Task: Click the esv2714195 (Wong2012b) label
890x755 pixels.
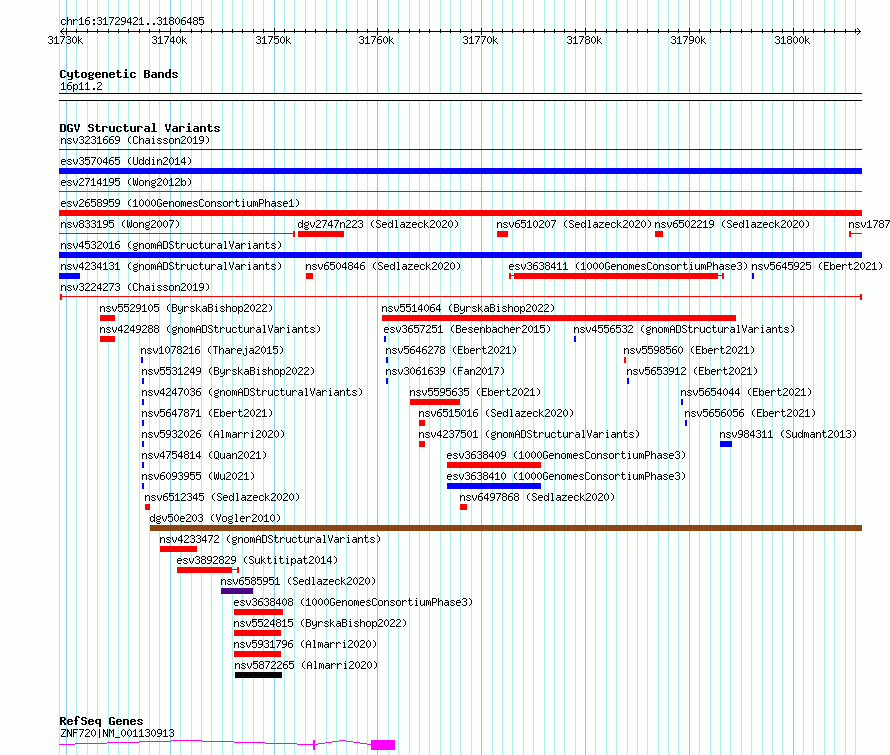Action: [x=126, y=182]
